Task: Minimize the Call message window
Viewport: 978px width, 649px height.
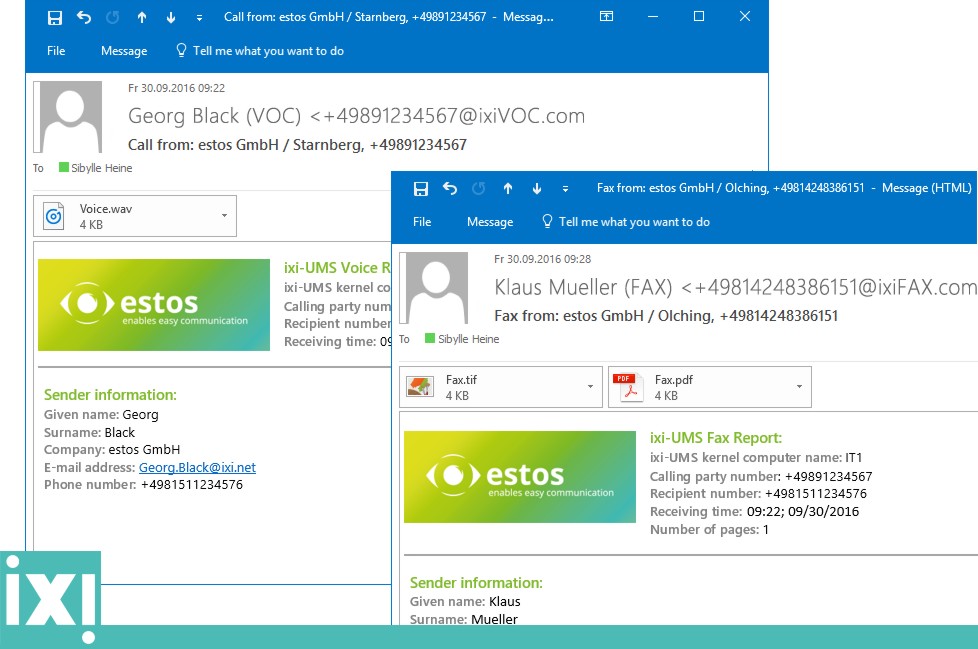Action: 653,17
